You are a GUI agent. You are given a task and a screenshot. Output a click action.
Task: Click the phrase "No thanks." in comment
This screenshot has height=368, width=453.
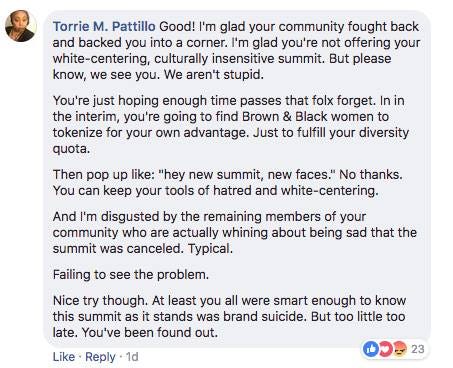click(x=371, y=175)
